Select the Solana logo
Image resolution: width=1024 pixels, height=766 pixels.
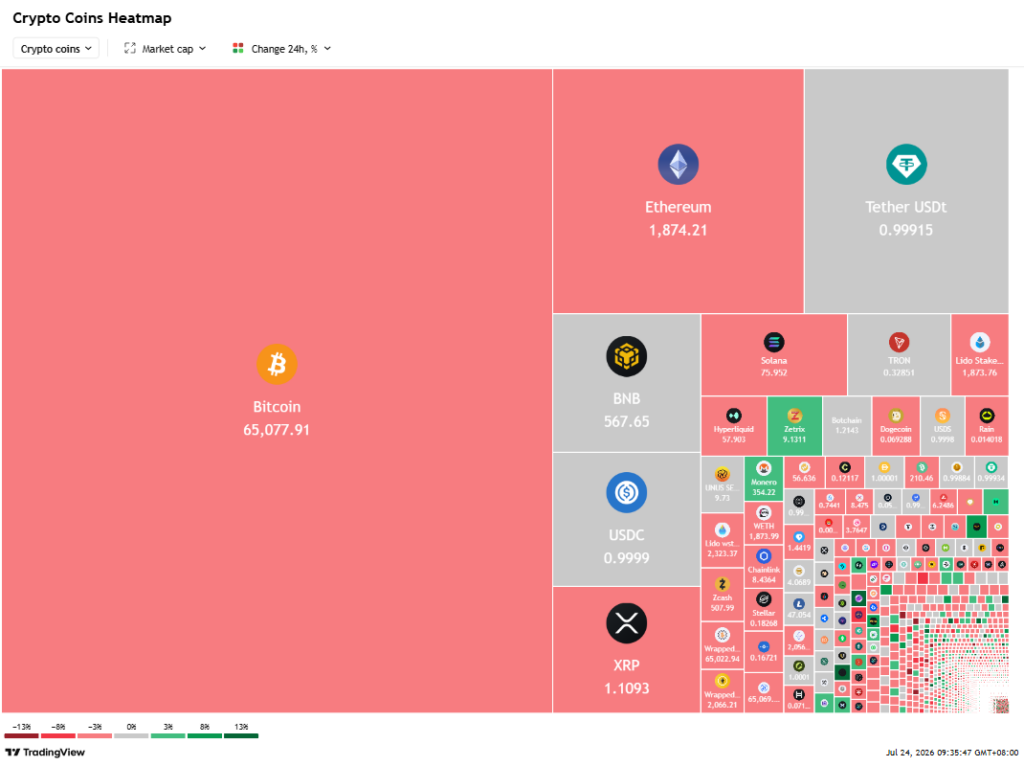coord(774,342)
